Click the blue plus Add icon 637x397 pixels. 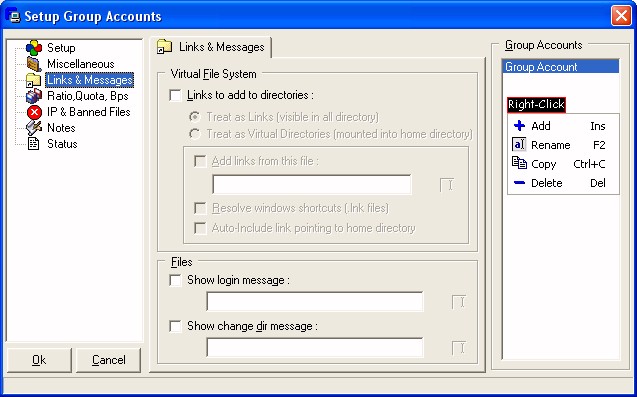519,126
